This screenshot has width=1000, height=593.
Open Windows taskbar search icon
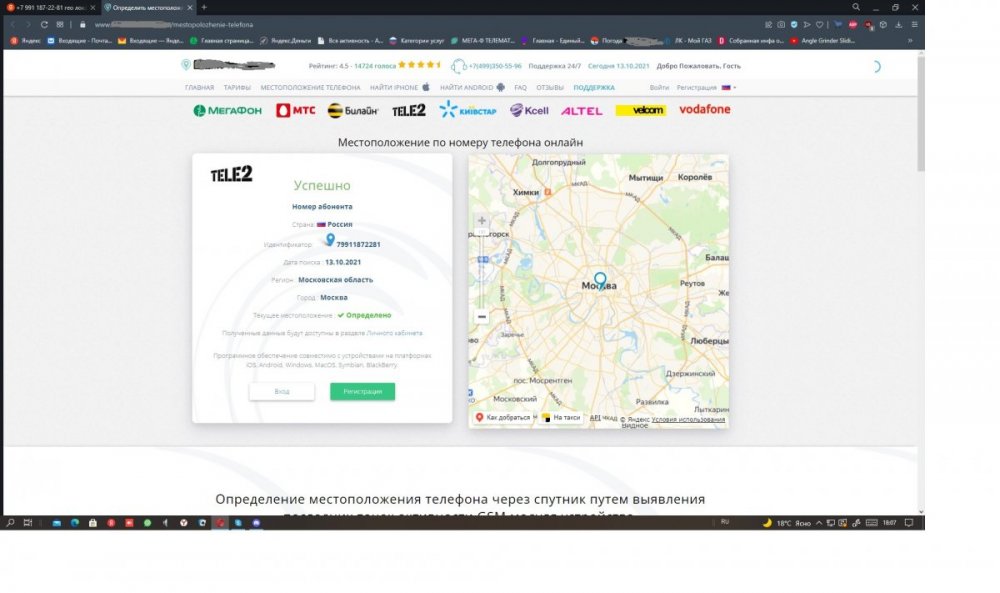pyautogui.click(x=10, y=523)
